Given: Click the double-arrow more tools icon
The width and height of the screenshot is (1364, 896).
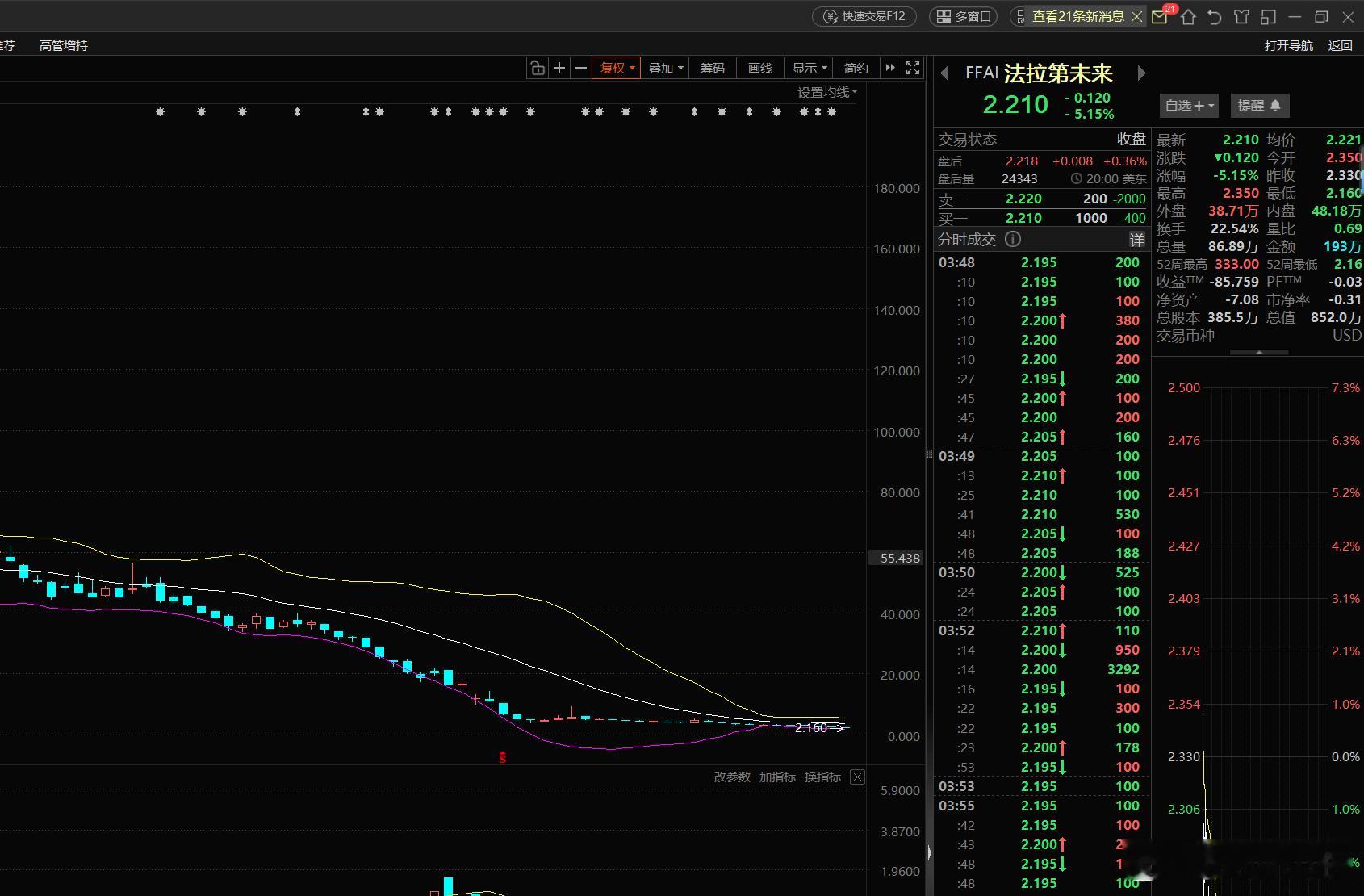Looking at the screenshot, I should pyautogui.click(x=890, y=68).
